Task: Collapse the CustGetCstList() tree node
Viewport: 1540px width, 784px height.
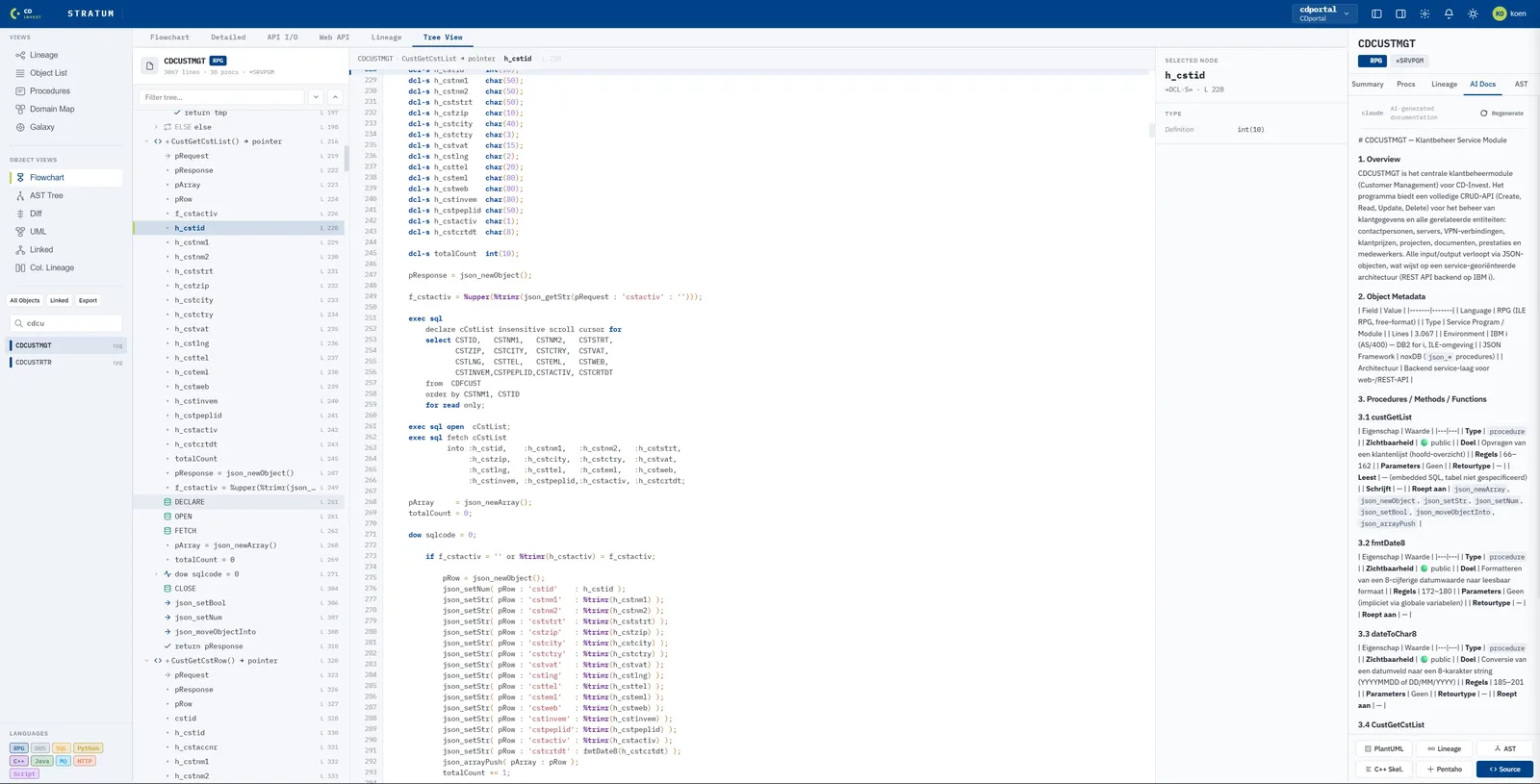Action: [147, 141]
